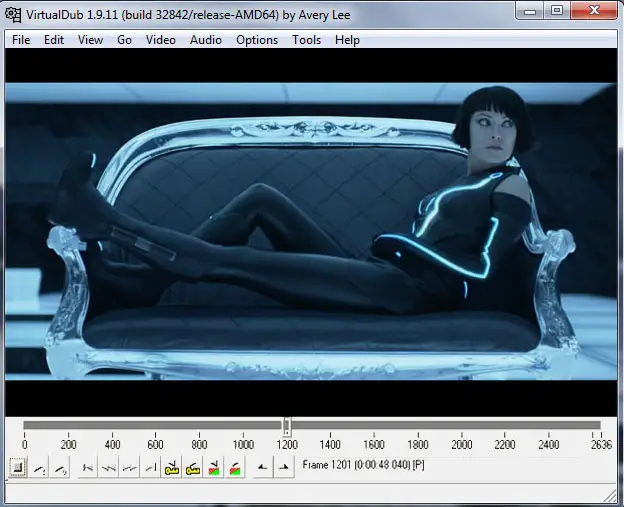Open the Options menu
Viewport: 624px width, 507px height.
(x=257, y=40)
